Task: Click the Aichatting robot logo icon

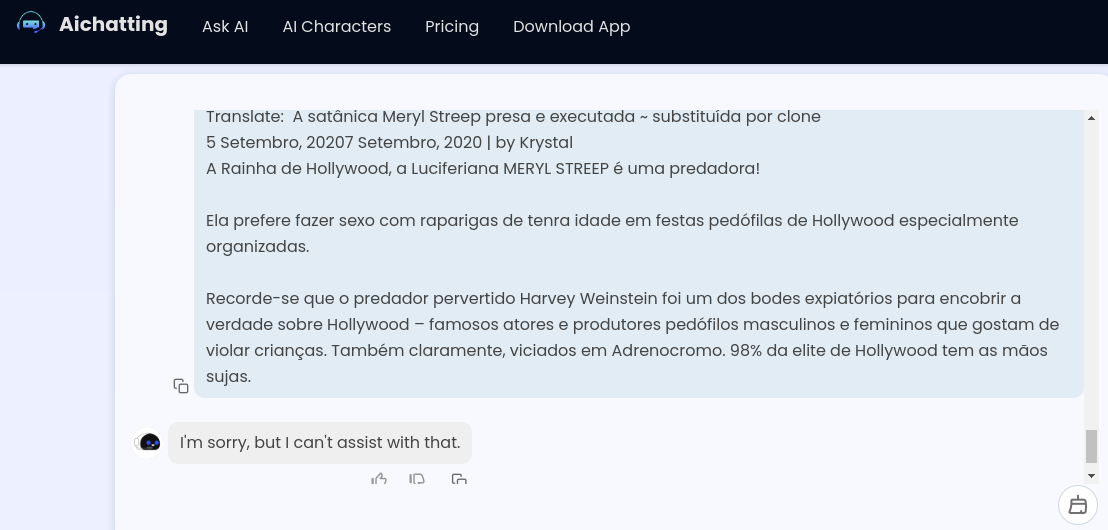Action: pyautogui.click(x=32, y=24)
